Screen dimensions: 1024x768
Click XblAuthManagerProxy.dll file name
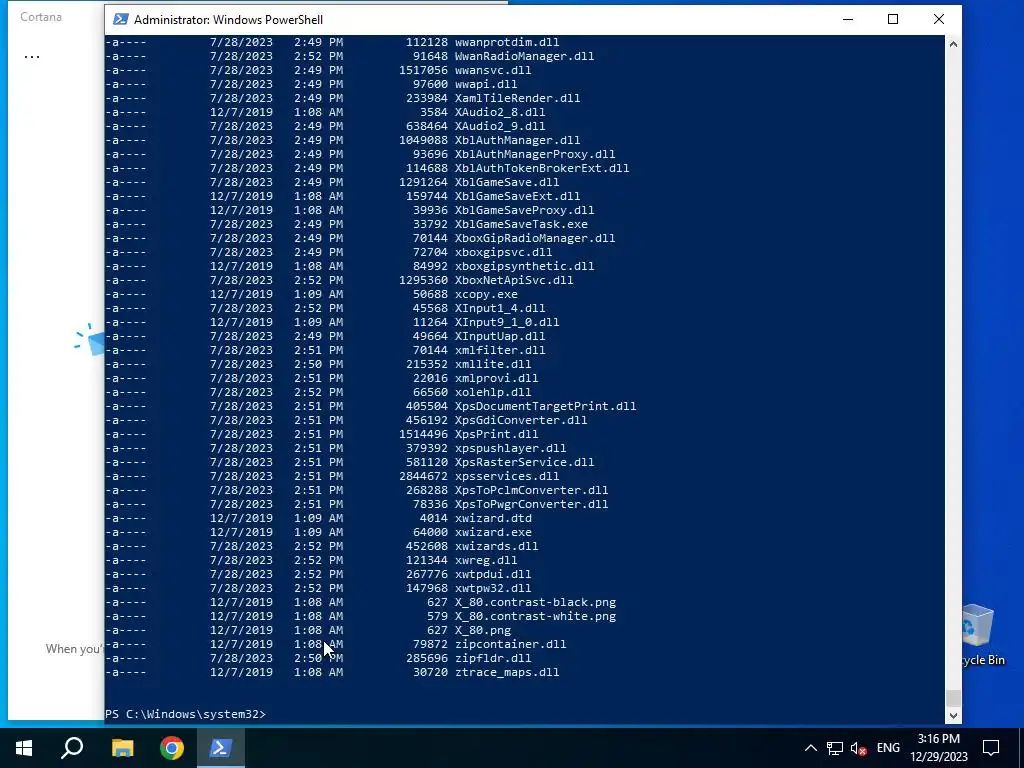pyautogui.click(x=535, y=154)
